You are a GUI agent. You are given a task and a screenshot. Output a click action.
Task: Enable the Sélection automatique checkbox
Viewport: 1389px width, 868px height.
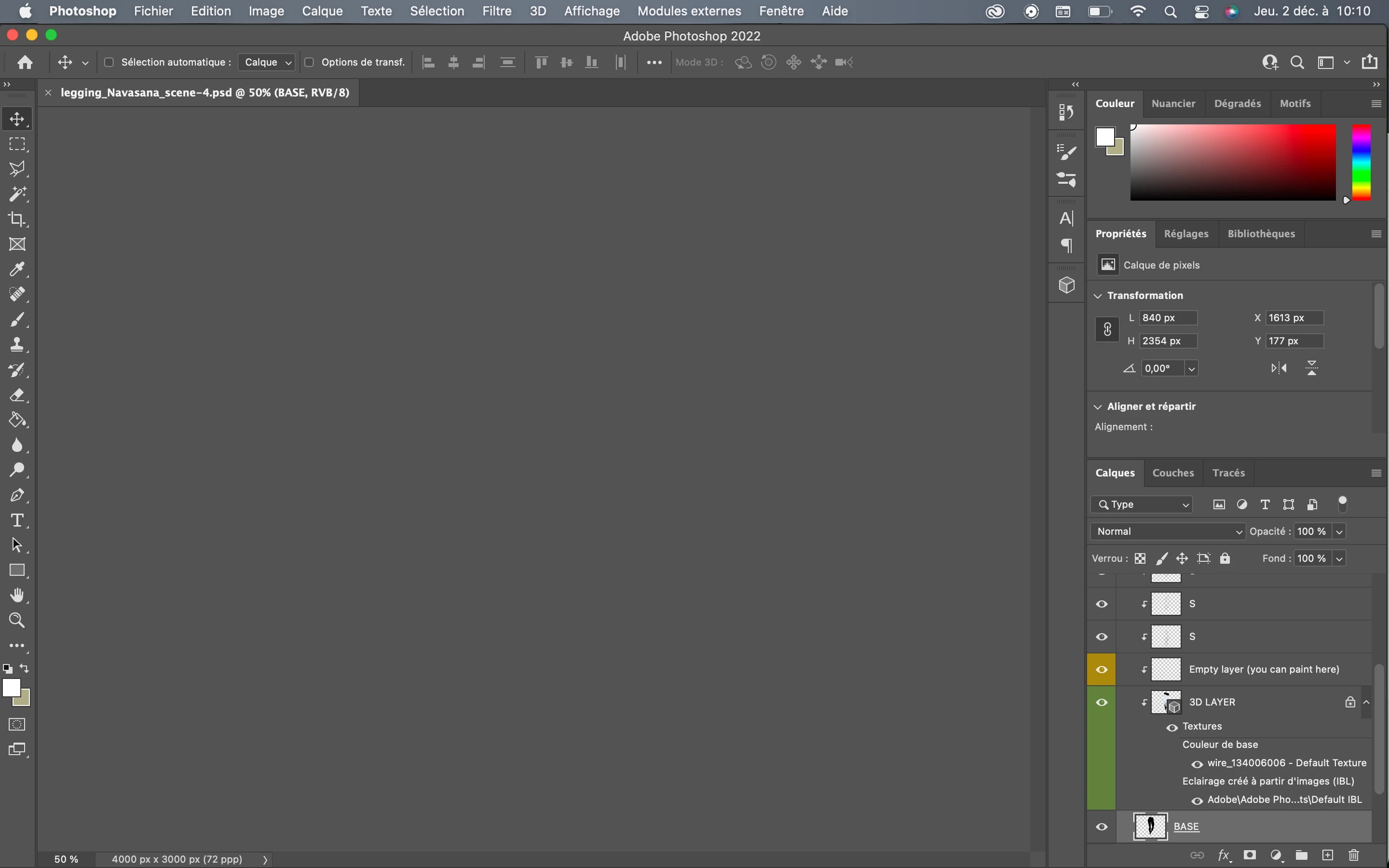pos(109,62)
